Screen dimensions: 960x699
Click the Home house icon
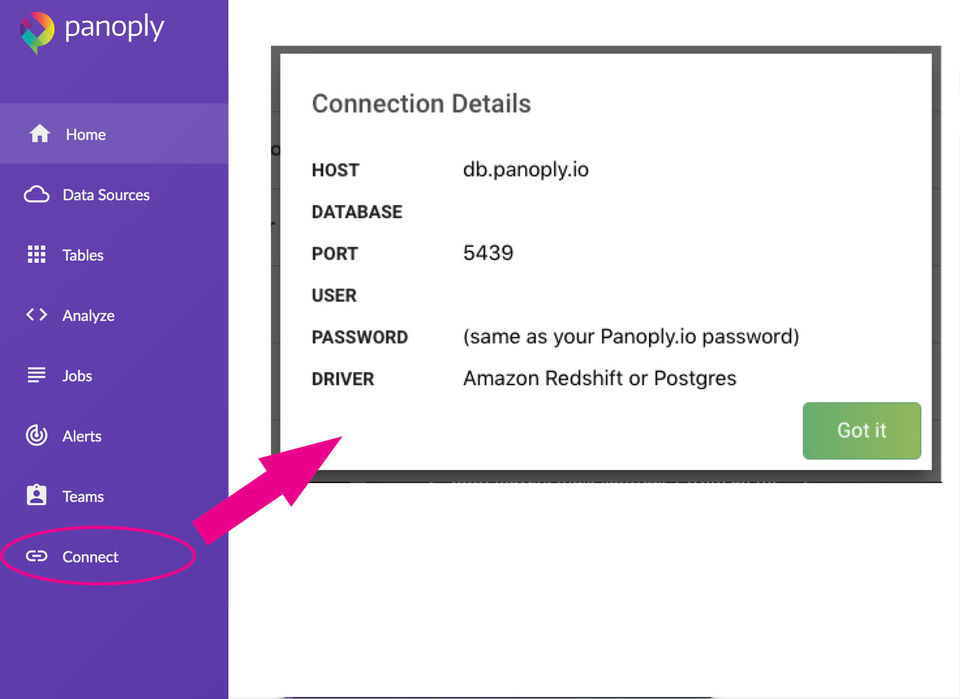pyautogui.click(x=40, y=134)
